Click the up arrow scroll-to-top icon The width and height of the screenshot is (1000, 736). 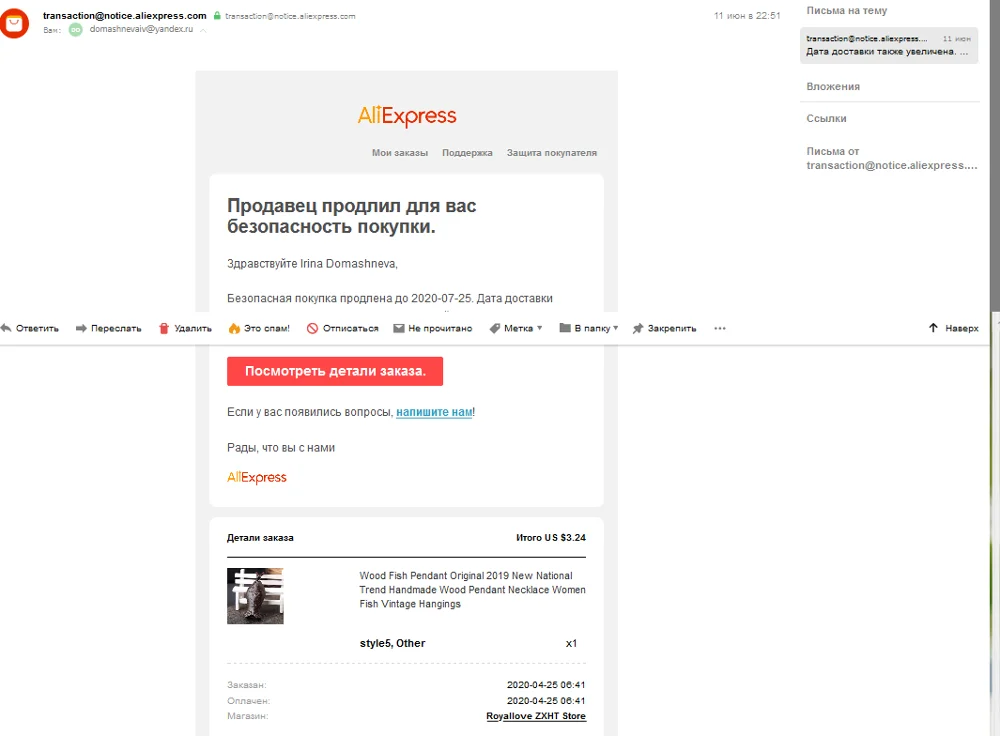pos(933,328)
